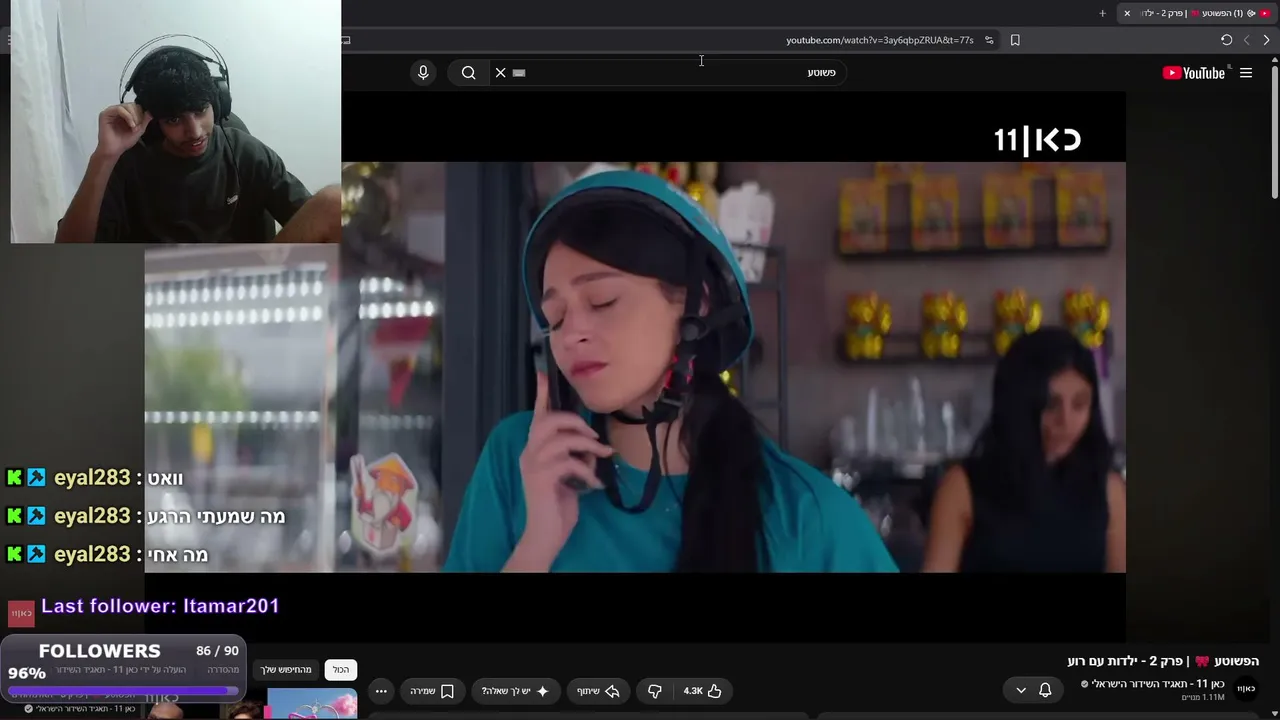This screenshot has width=1280, height=720.
Task: Like the video with 4.3K thumbs up
Action: coord(702,691)
